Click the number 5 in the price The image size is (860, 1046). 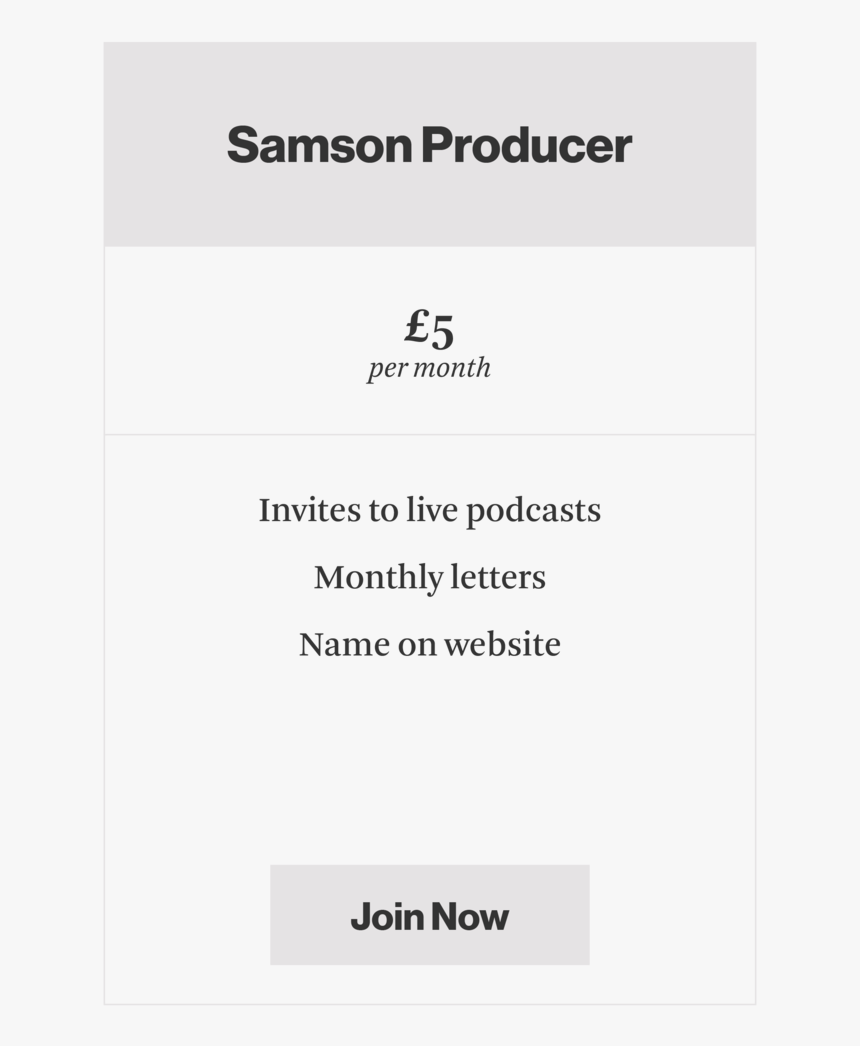point(442,329)
